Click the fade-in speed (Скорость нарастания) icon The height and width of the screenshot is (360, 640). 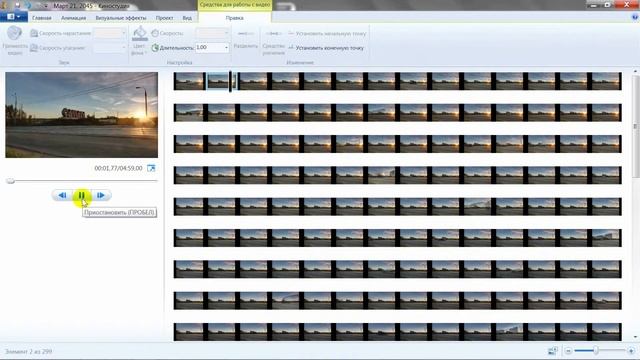coord(34,33)
